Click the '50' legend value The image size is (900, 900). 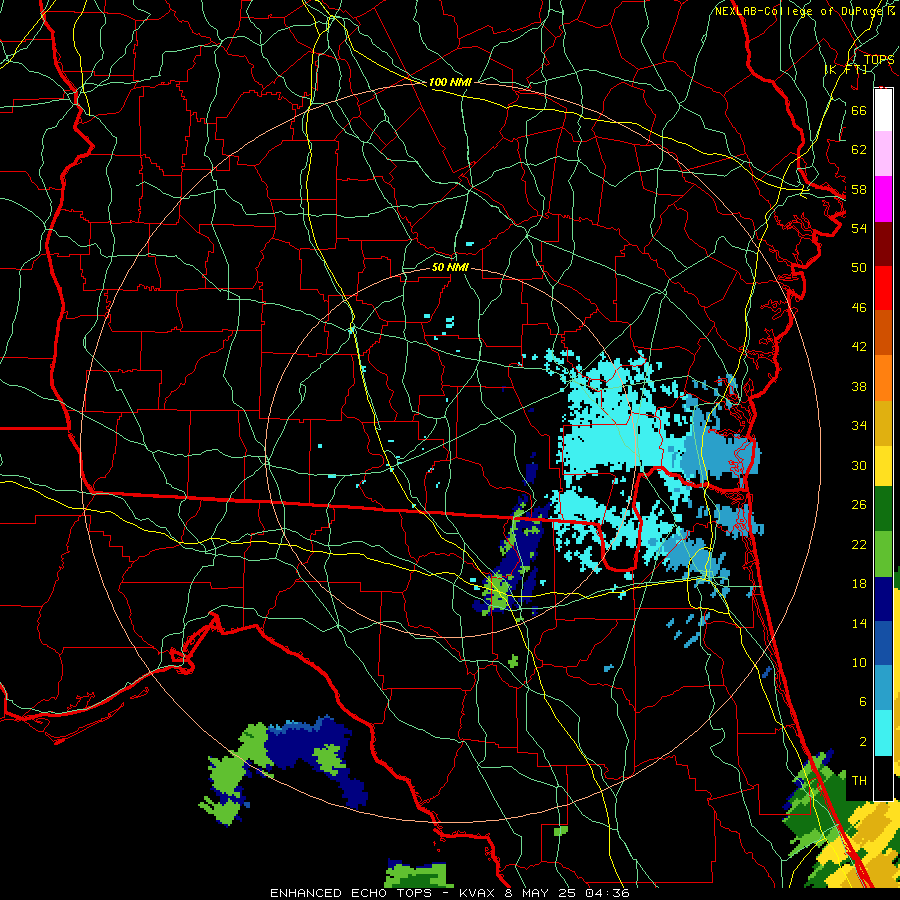click(859, 267)
